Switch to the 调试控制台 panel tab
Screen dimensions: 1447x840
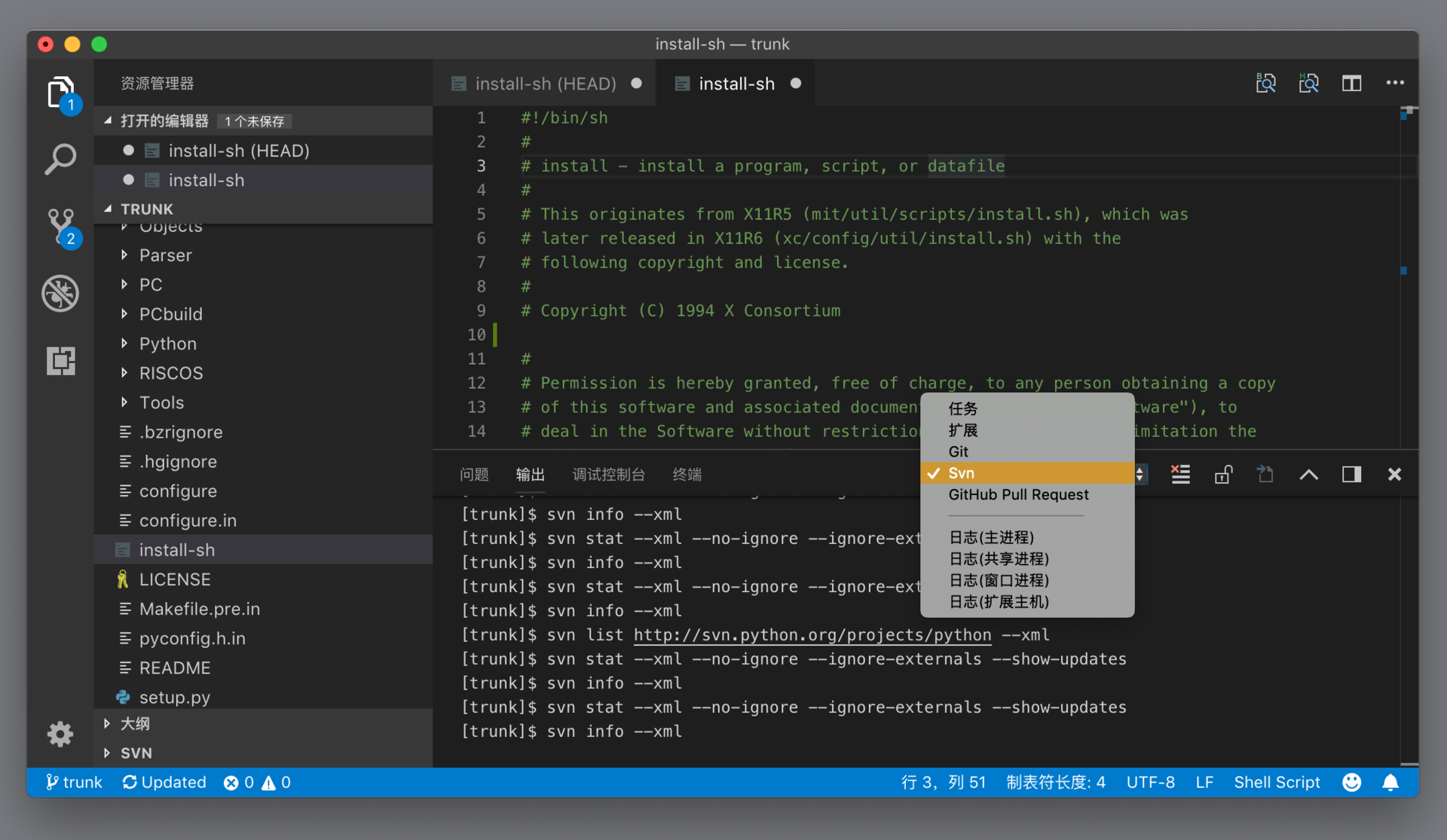click(x=610, y=473)
